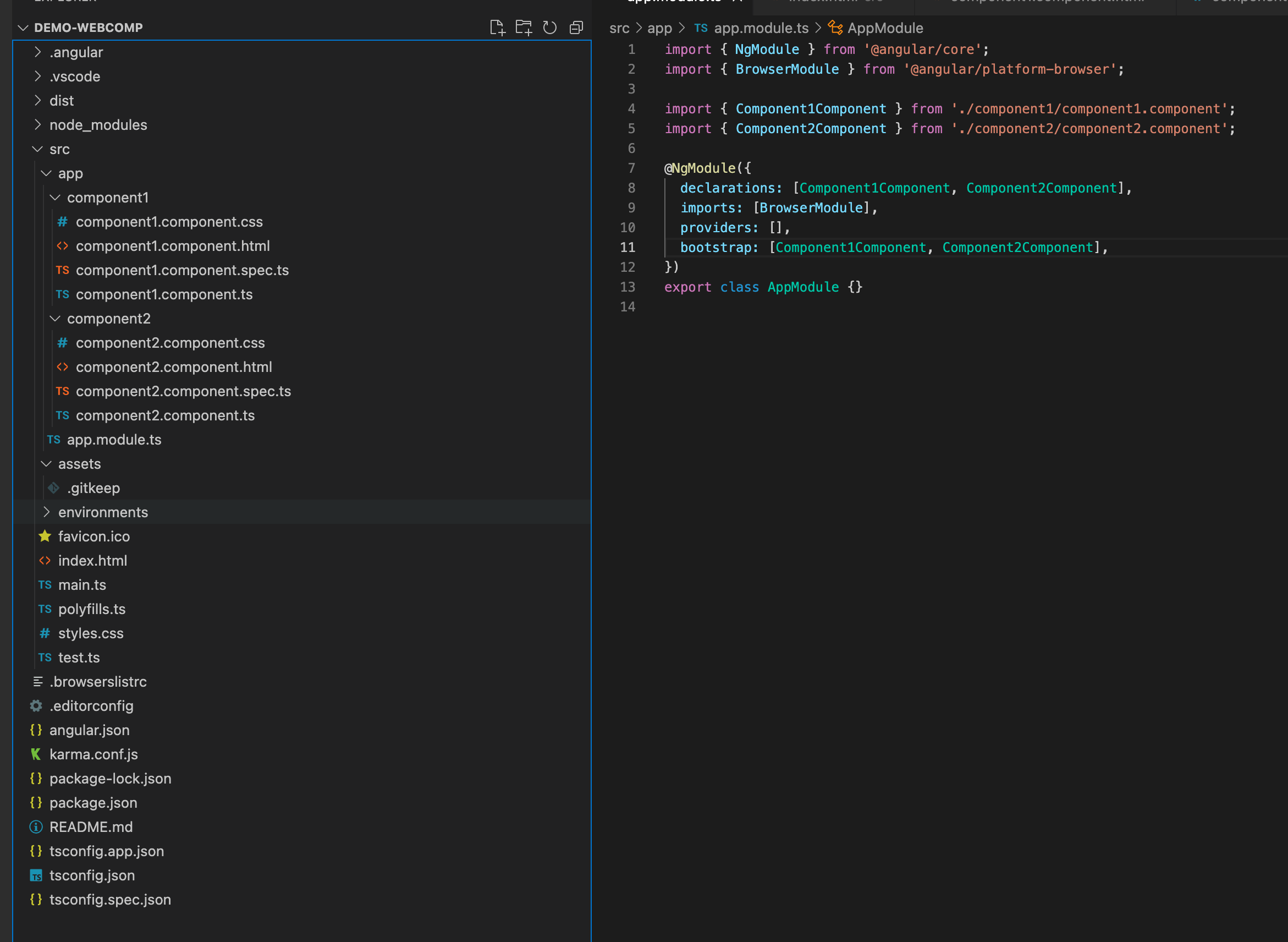This screenshot has width=1288, height=942.
Task: Click the AppModule class name on line 13
Action: coord(803,287)
